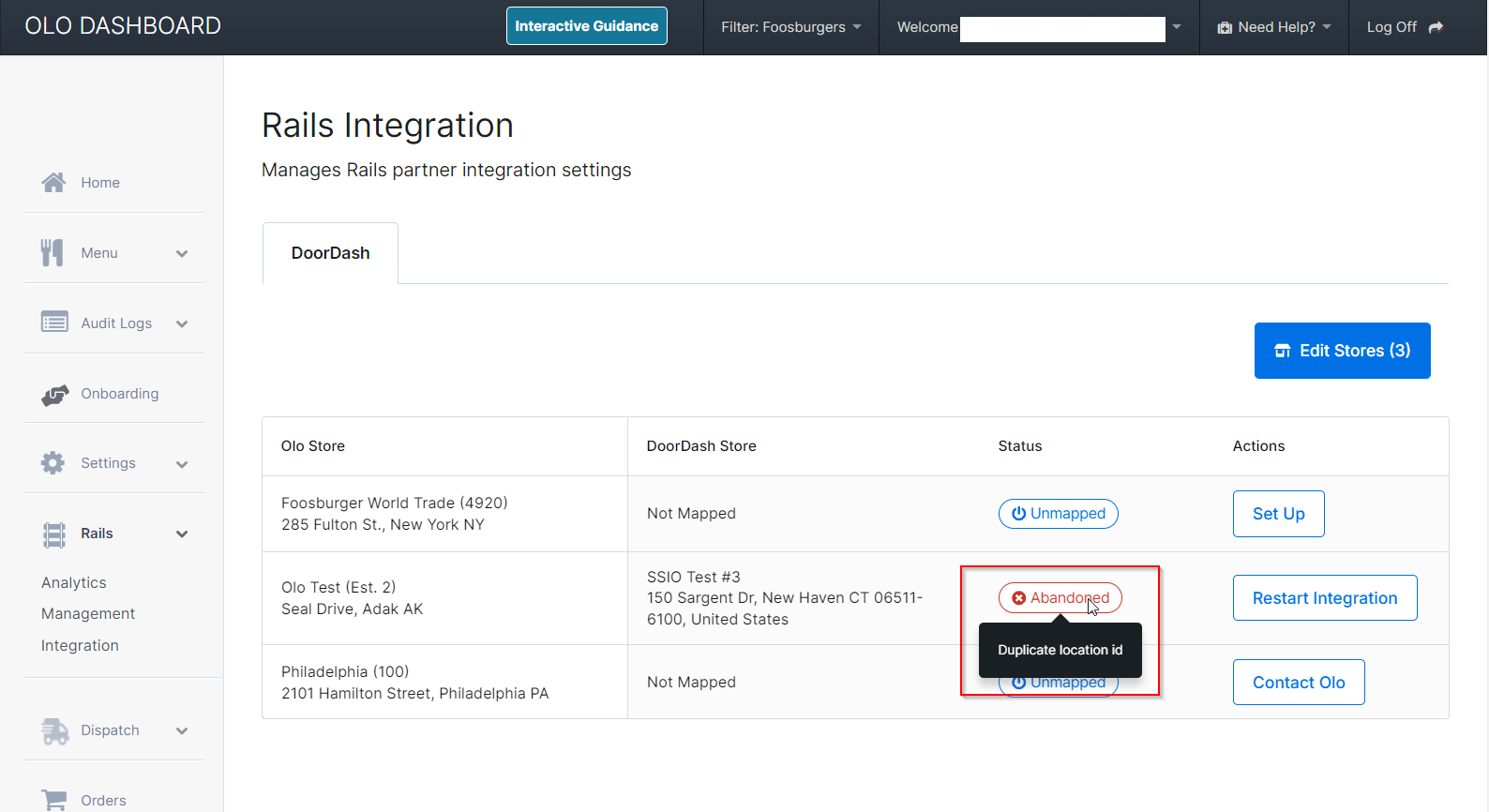The height and width of the screenshot is (812, 1489).
Task: Click the Audit Logs list icon
Action: click(x=54, y=323)
